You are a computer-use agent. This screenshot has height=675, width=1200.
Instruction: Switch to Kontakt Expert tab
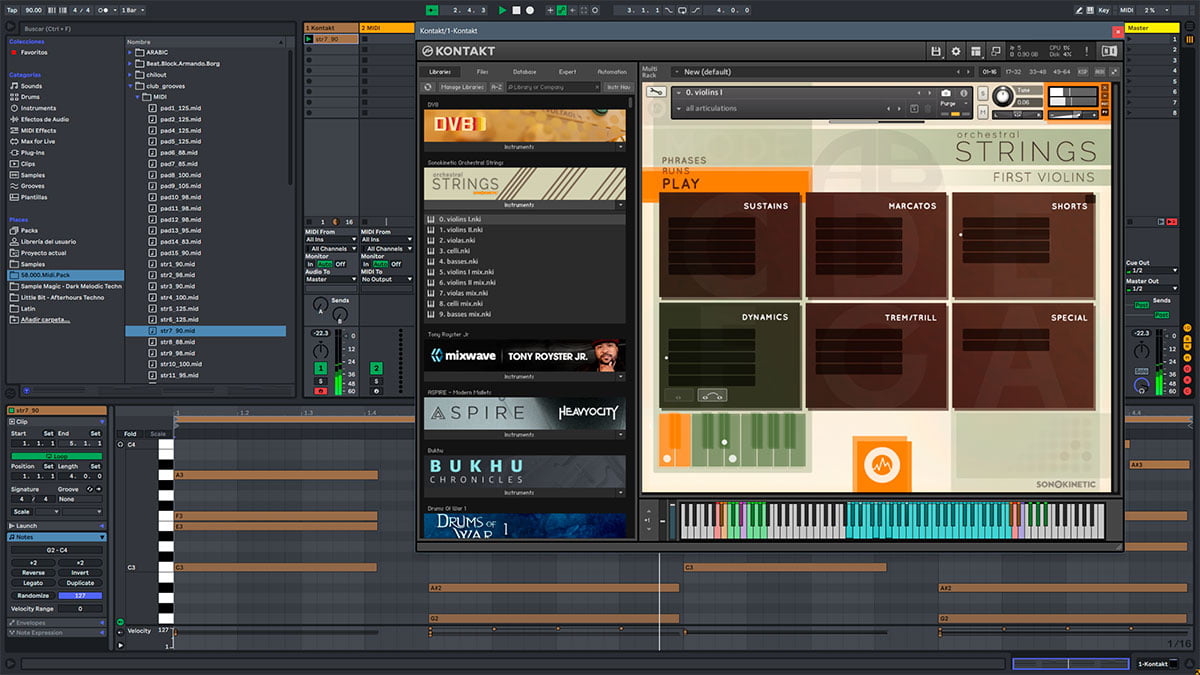tap(568, 72)
